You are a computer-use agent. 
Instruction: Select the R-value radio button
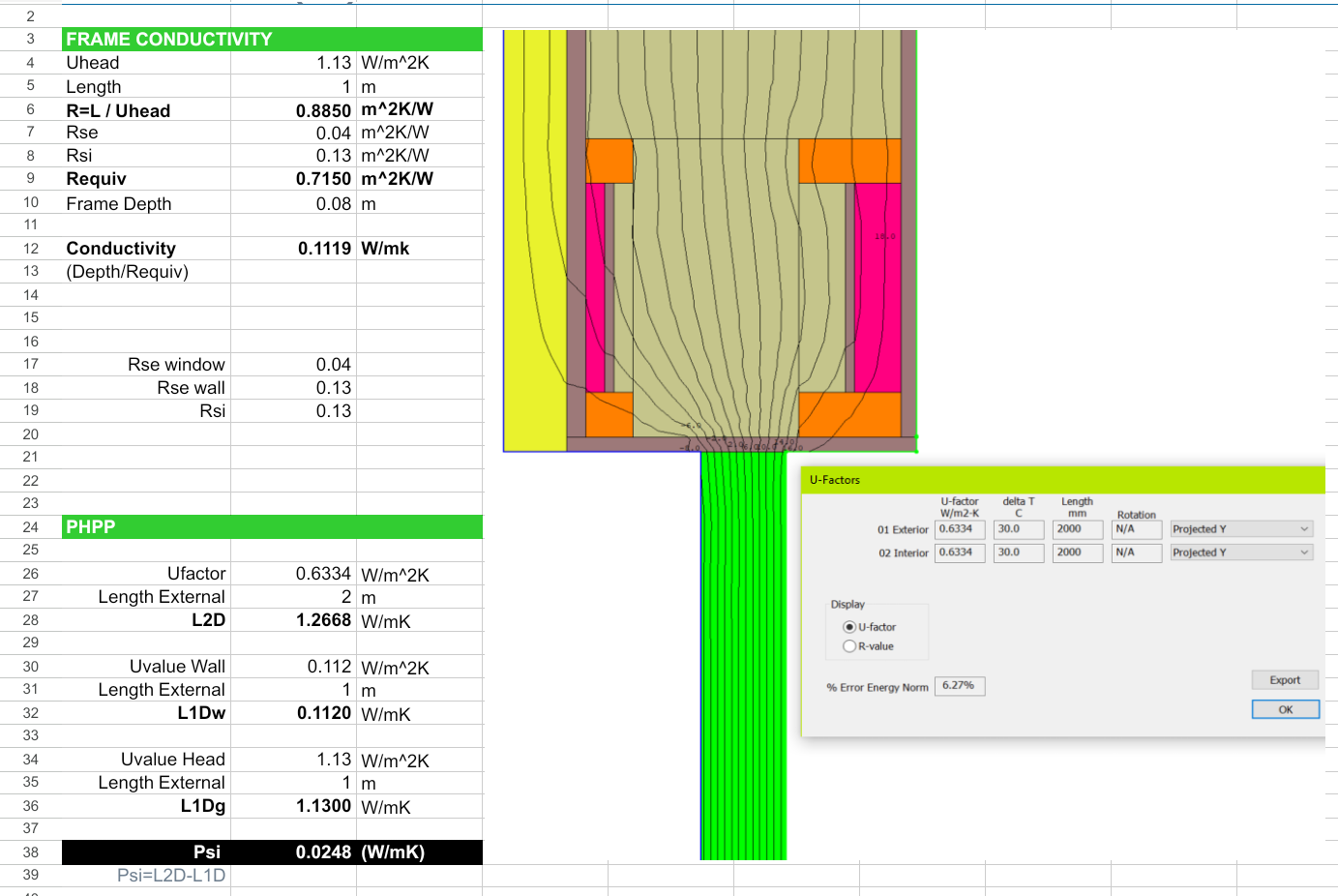(849, 646)
